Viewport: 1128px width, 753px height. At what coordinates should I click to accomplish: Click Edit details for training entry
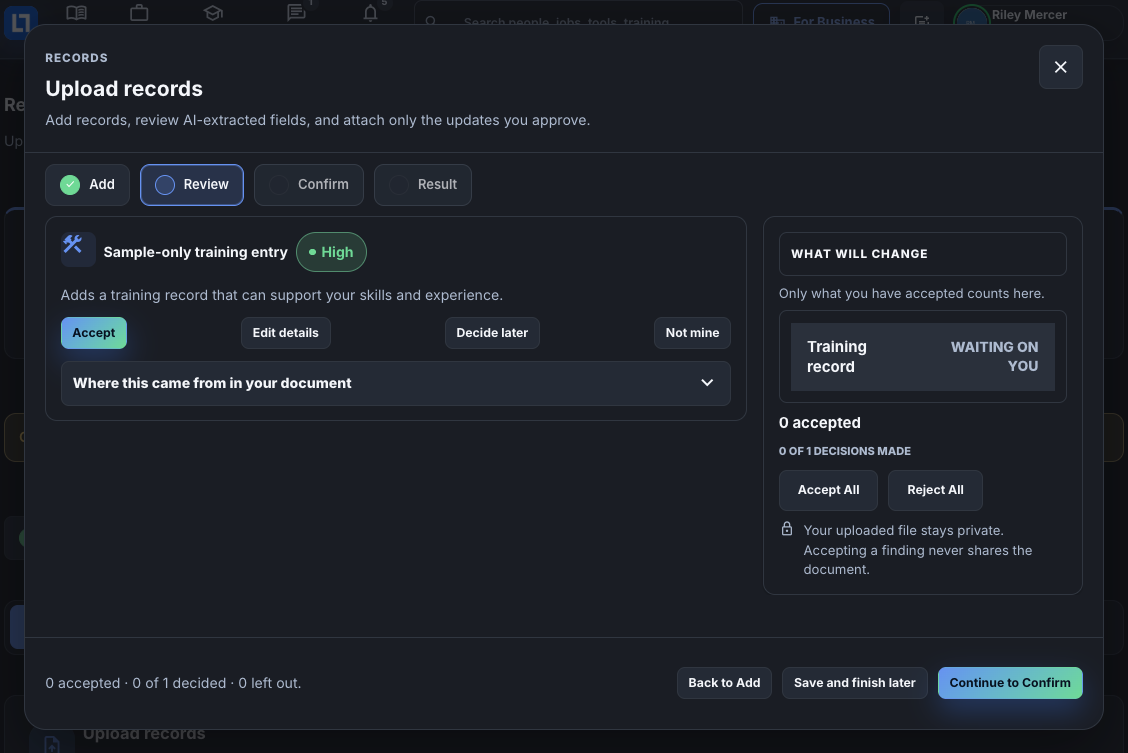pyautogui.click(x=286, y=333)
